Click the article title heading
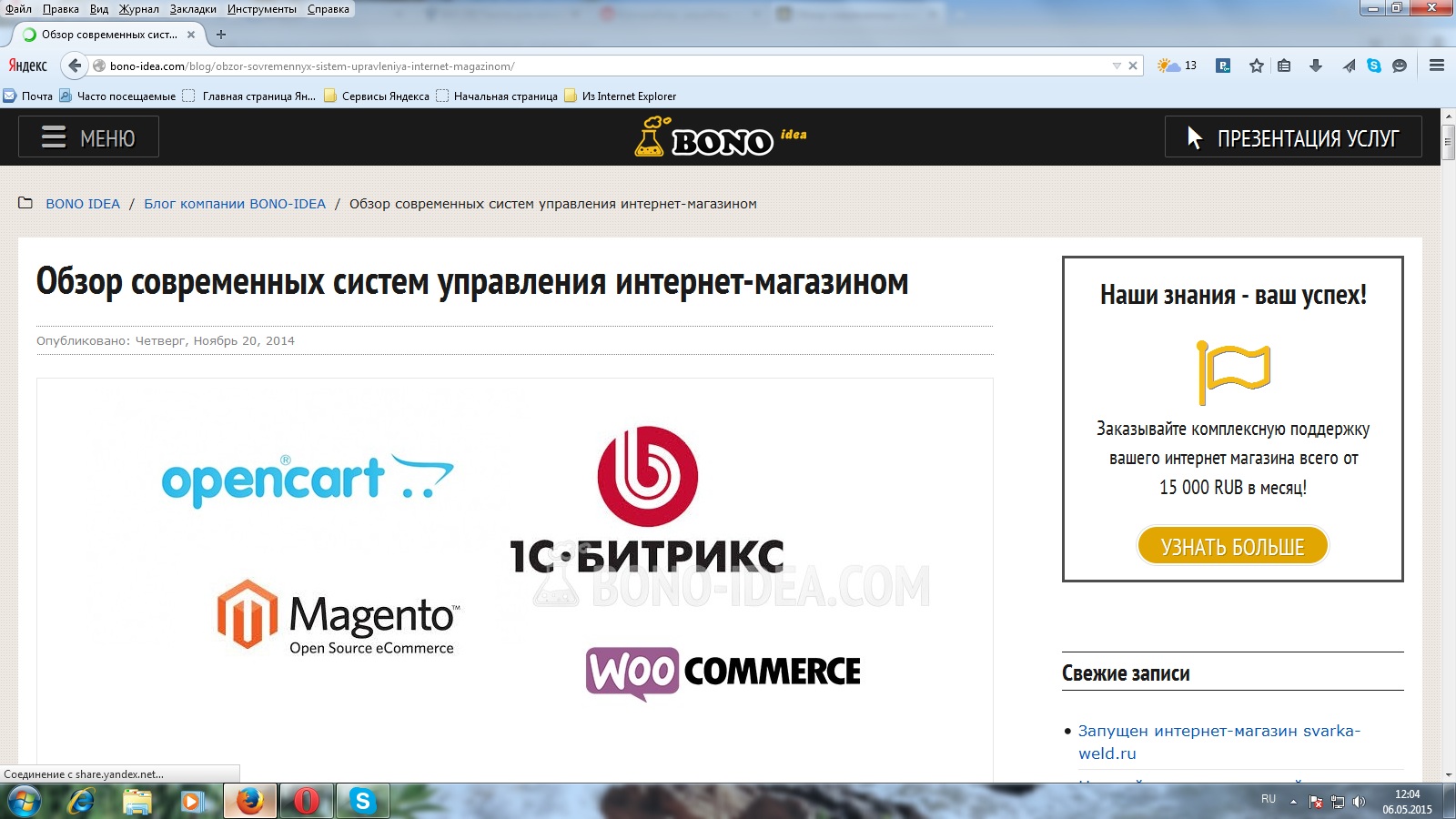Screen dimensions: 1456x819 click(472, 282)
